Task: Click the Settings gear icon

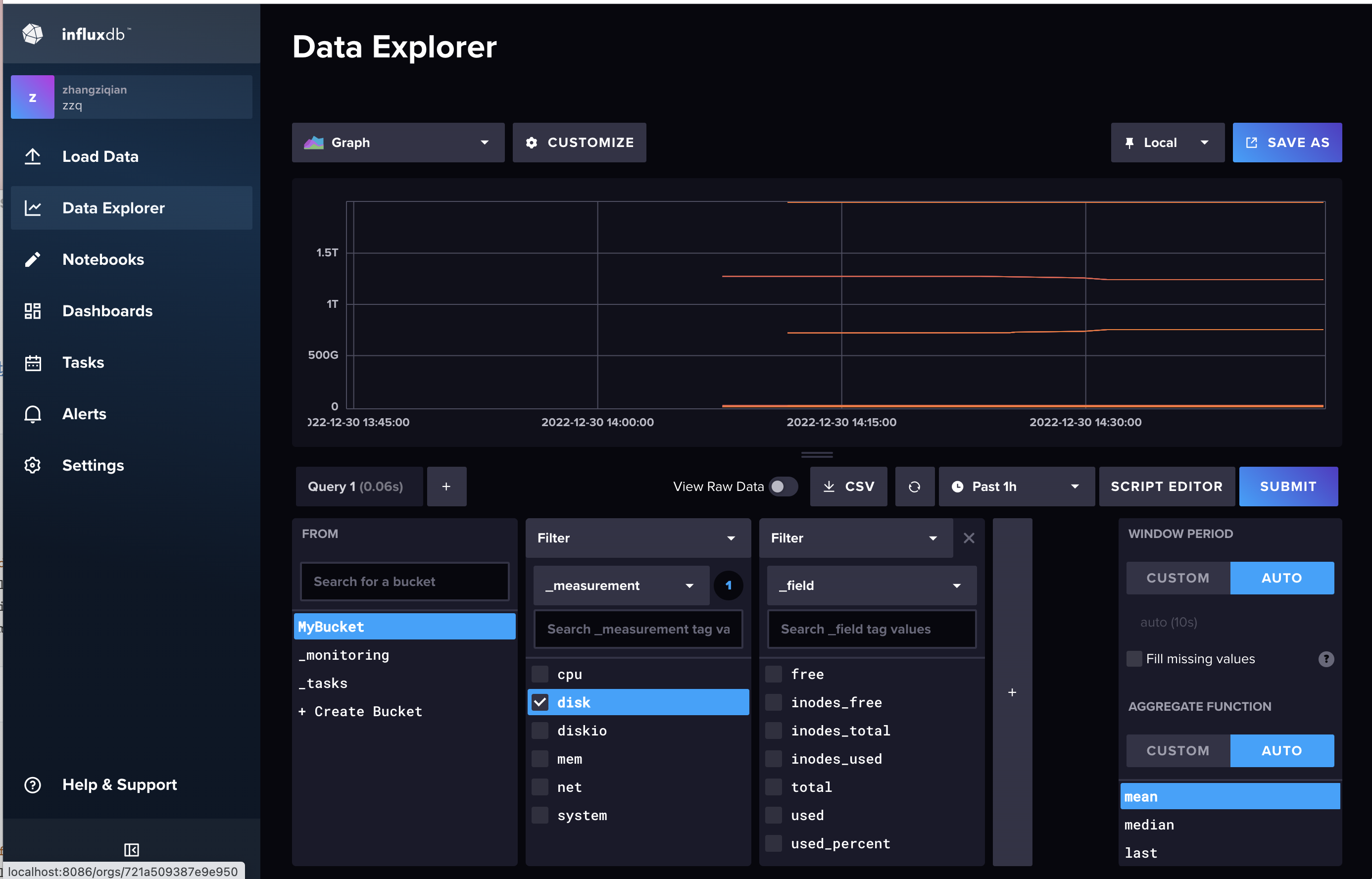Action: (33, 465)
